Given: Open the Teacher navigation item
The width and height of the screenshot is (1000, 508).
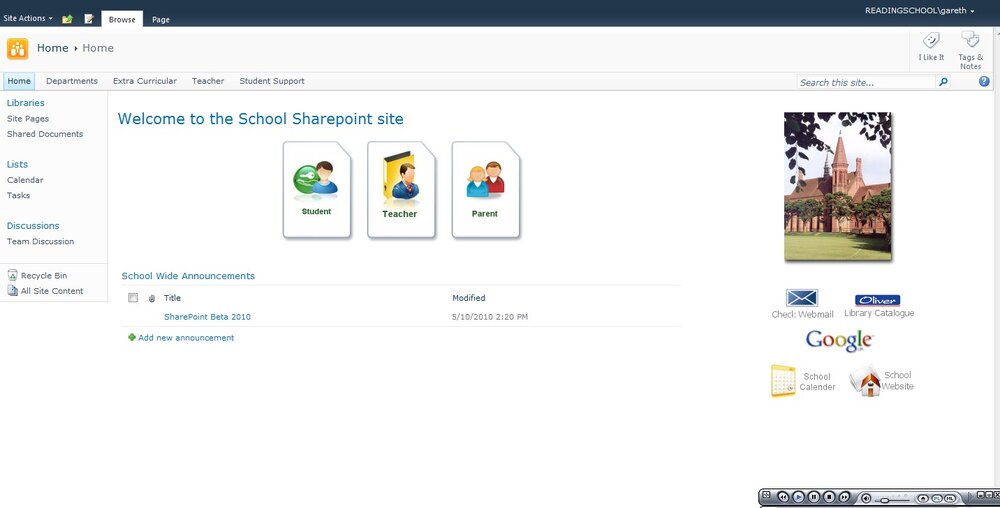Looking at the screenshot, I should coord(208,81).
